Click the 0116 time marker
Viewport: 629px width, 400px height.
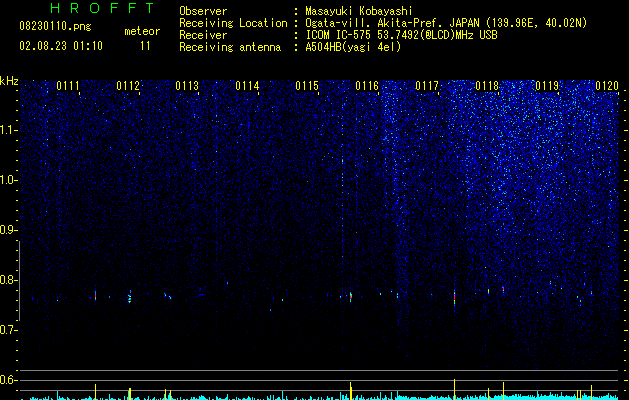point(367,86)
